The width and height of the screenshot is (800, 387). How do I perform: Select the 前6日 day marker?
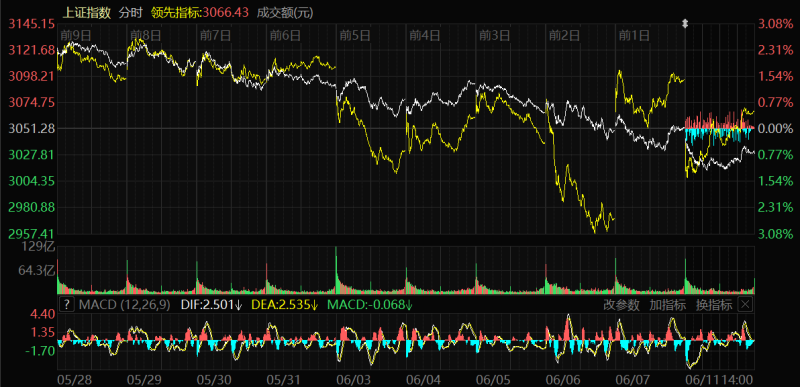pos(285,35)
